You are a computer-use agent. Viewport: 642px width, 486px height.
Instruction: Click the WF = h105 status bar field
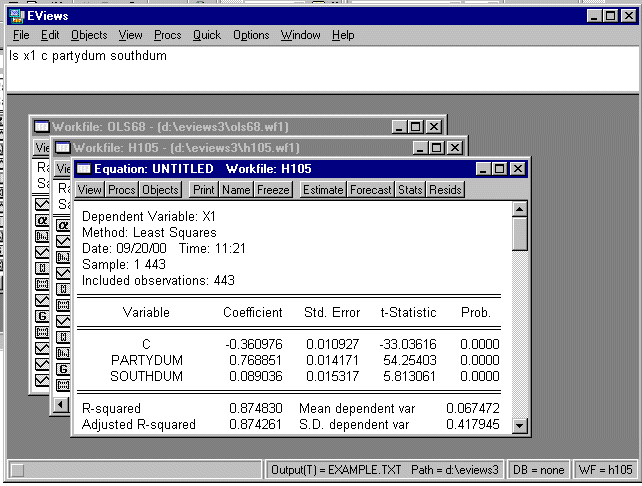click(x=606, y=469)
